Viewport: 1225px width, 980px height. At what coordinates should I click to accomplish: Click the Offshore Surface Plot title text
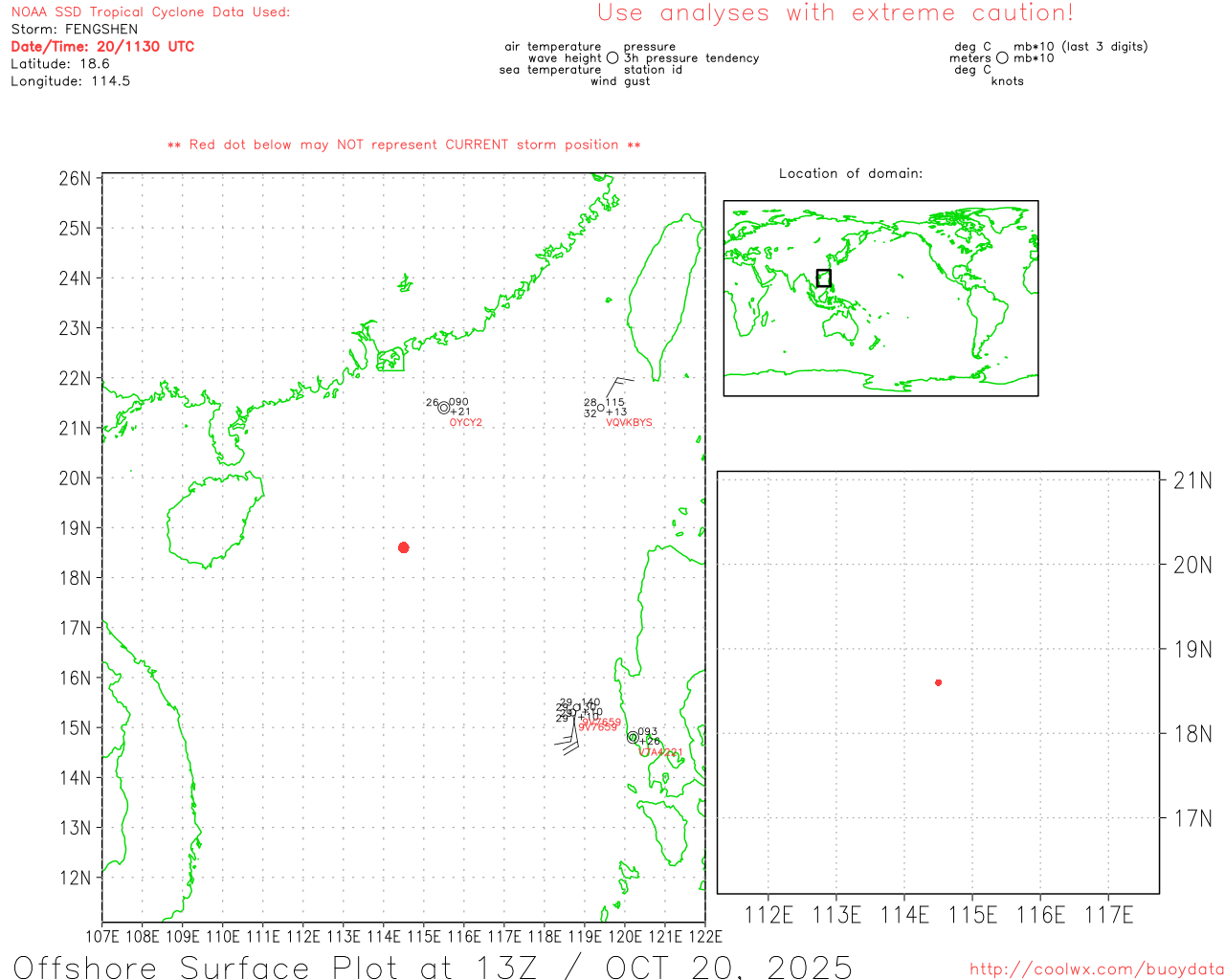433,967
